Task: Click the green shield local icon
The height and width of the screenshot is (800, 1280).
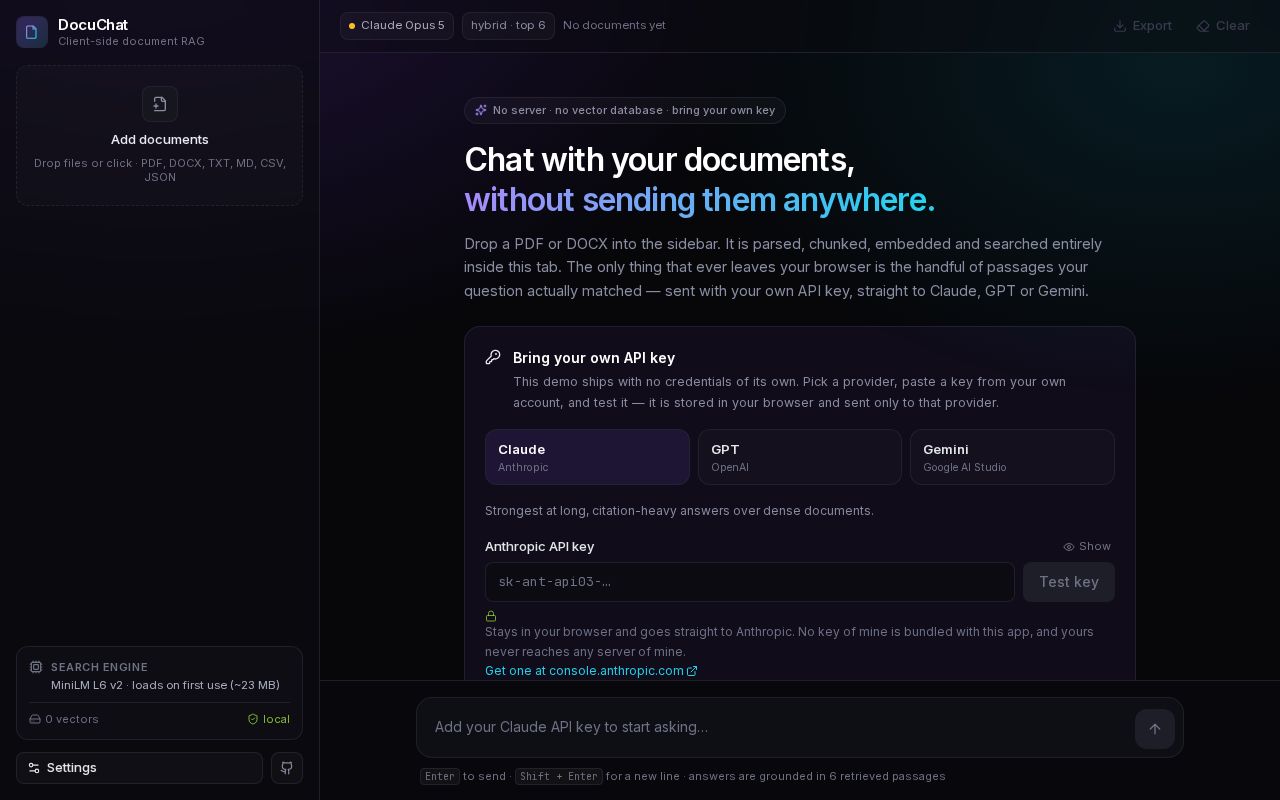Action: [253, 719]
